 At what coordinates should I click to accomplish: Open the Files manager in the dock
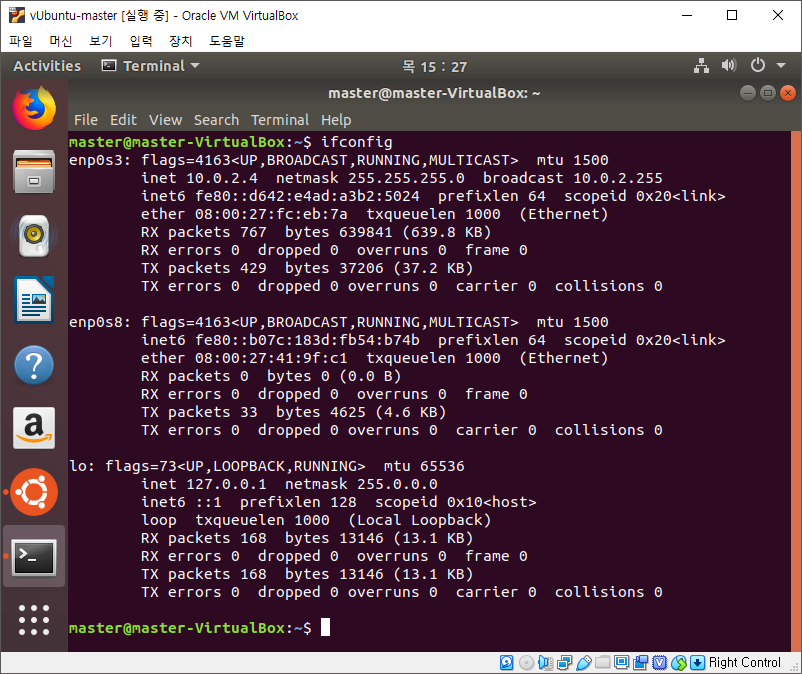point(34,172)
